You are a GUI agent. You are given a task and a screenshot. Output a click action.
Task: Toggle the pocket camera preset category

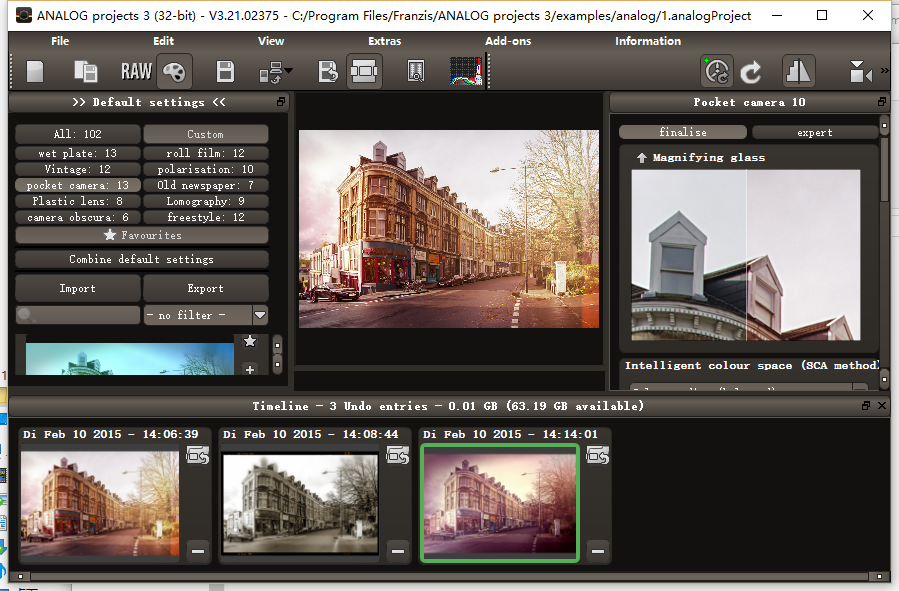(x=78, y=185)
